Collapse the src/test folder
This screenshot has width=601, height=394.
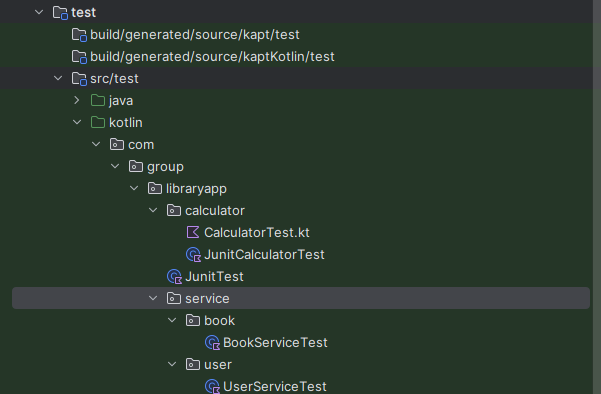click(x=58, y=78)
